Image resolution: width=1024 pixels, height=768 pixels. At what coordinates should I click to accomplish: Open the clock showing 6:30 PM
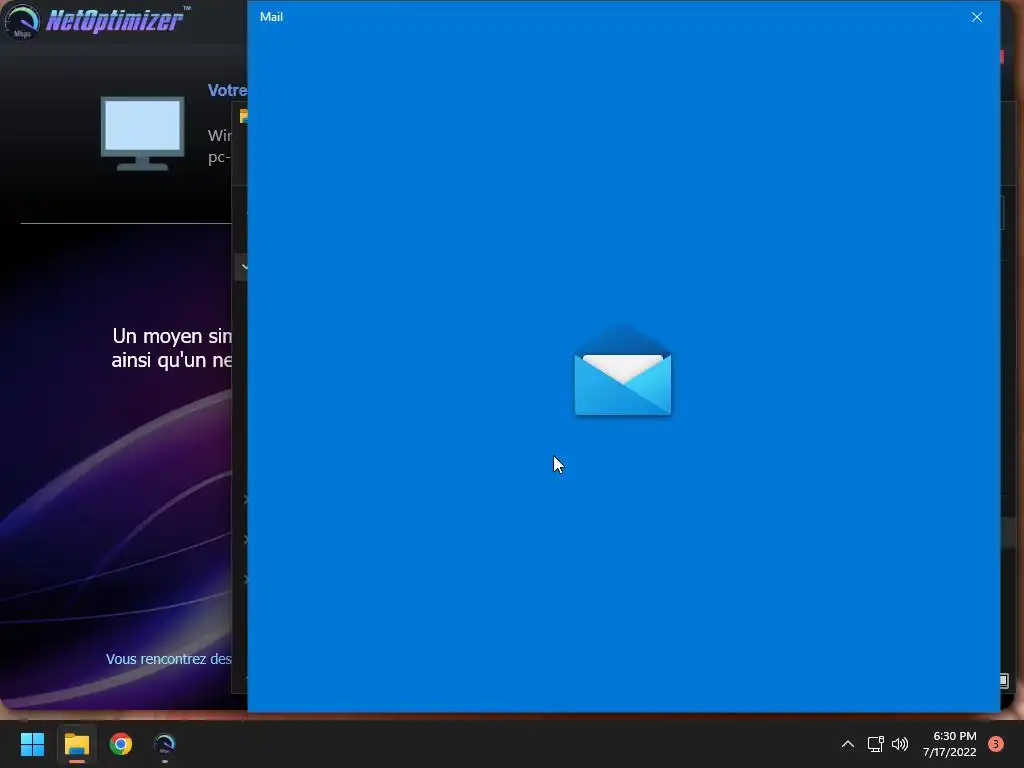(949, 744)
